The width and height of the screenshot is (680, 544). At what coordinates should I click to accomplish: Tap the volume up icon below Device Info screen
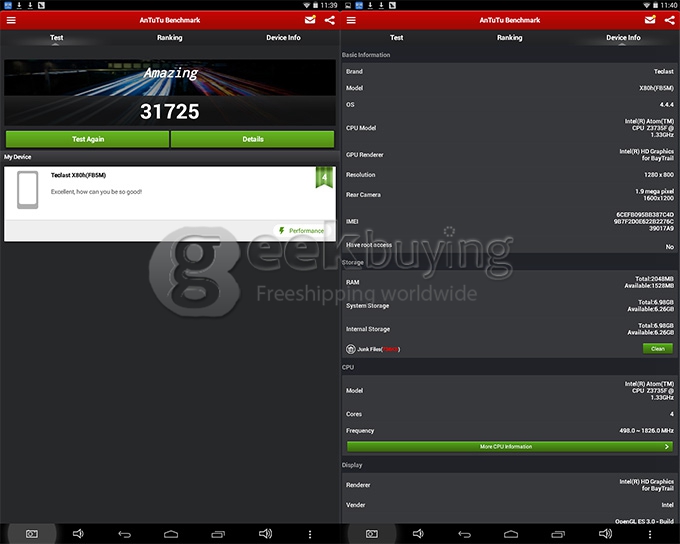605,534
